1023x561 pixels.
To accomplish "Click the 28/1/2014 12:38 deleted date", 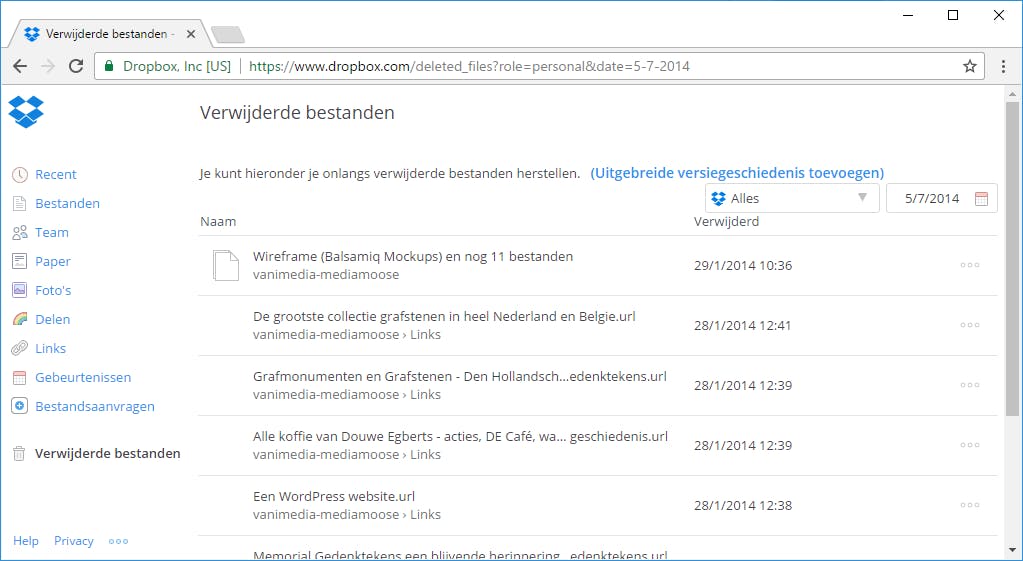I will pos(743,506).
